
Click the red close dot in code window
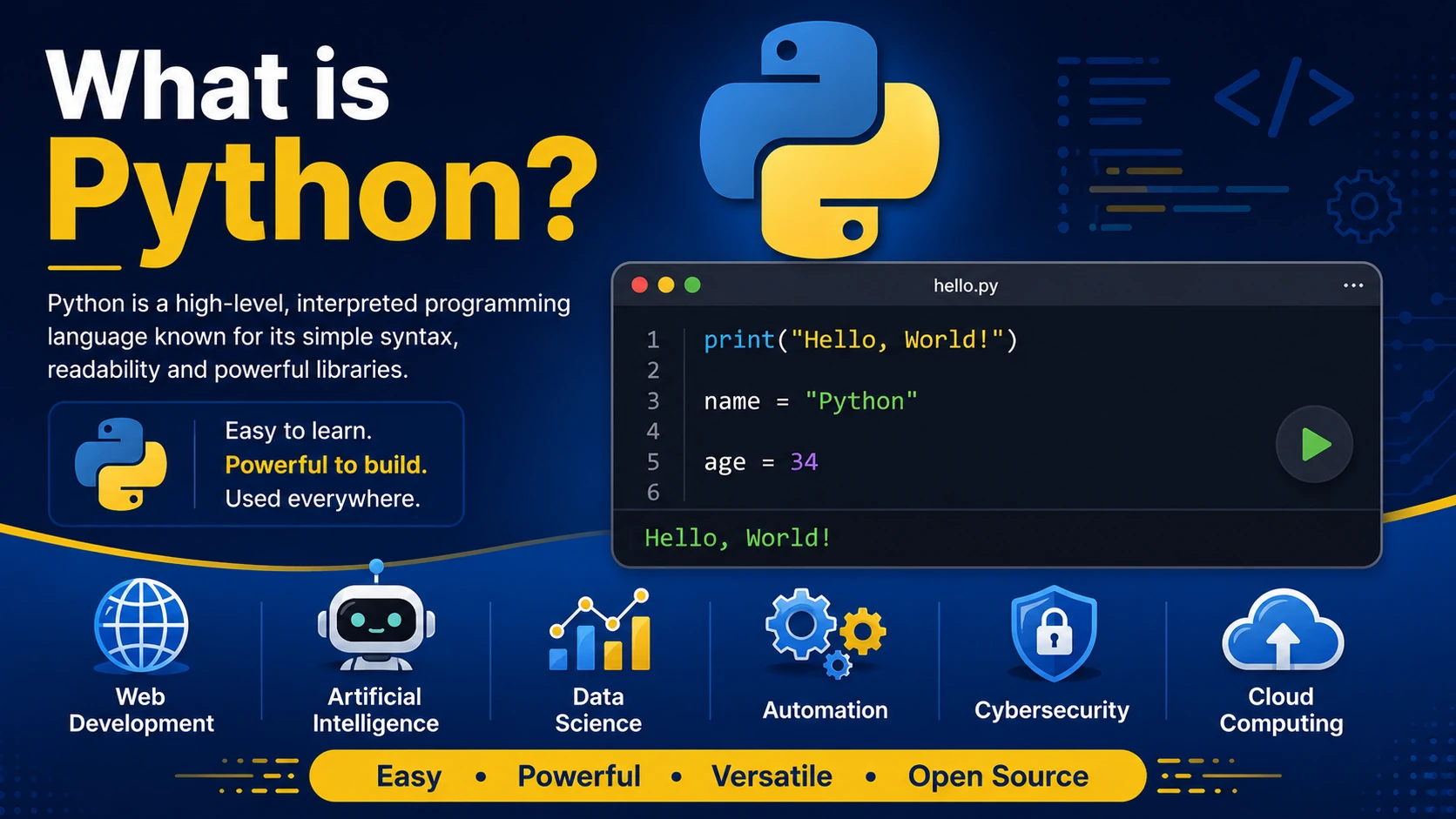pos(639,285)
